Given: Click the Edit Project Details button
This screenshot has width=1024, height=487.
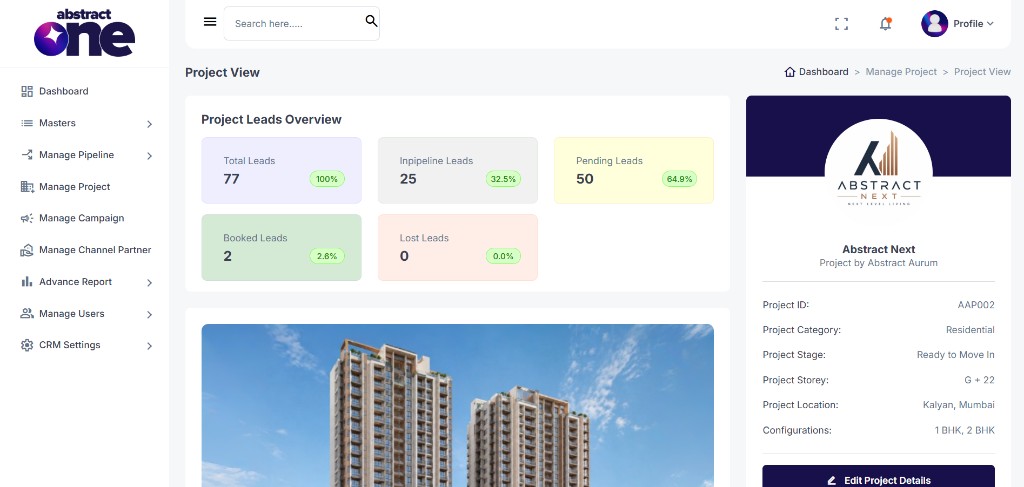Looking at the screenshot, I should (878, 477).
